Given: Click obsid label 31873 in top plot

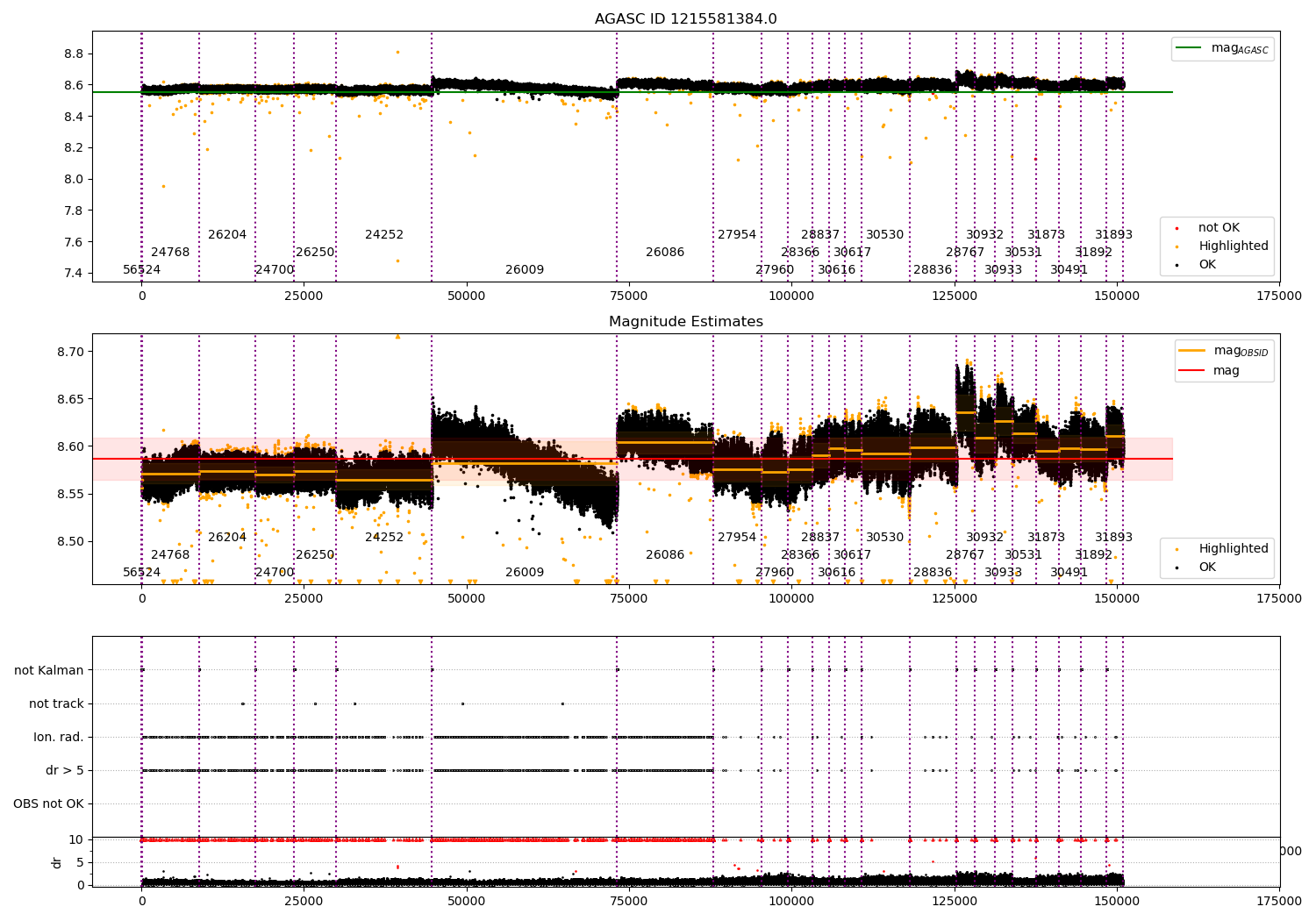Looking at the screenshot, I should click(x=1046, y=234).
